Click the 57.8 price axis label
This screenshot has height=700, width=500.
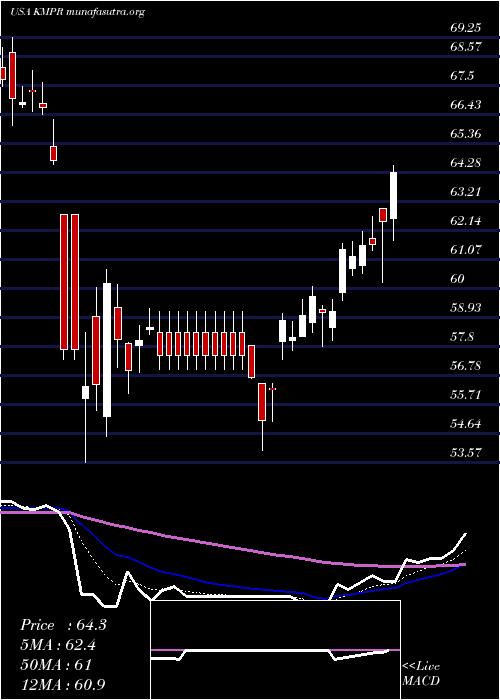(x=462, y=337)
